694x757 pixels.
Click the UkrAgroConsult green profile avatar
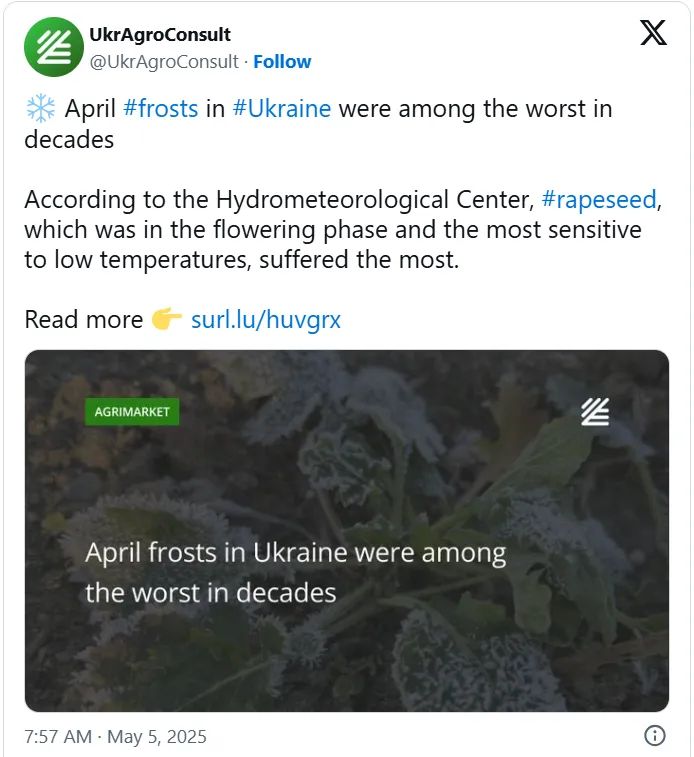tap(53, 47)
